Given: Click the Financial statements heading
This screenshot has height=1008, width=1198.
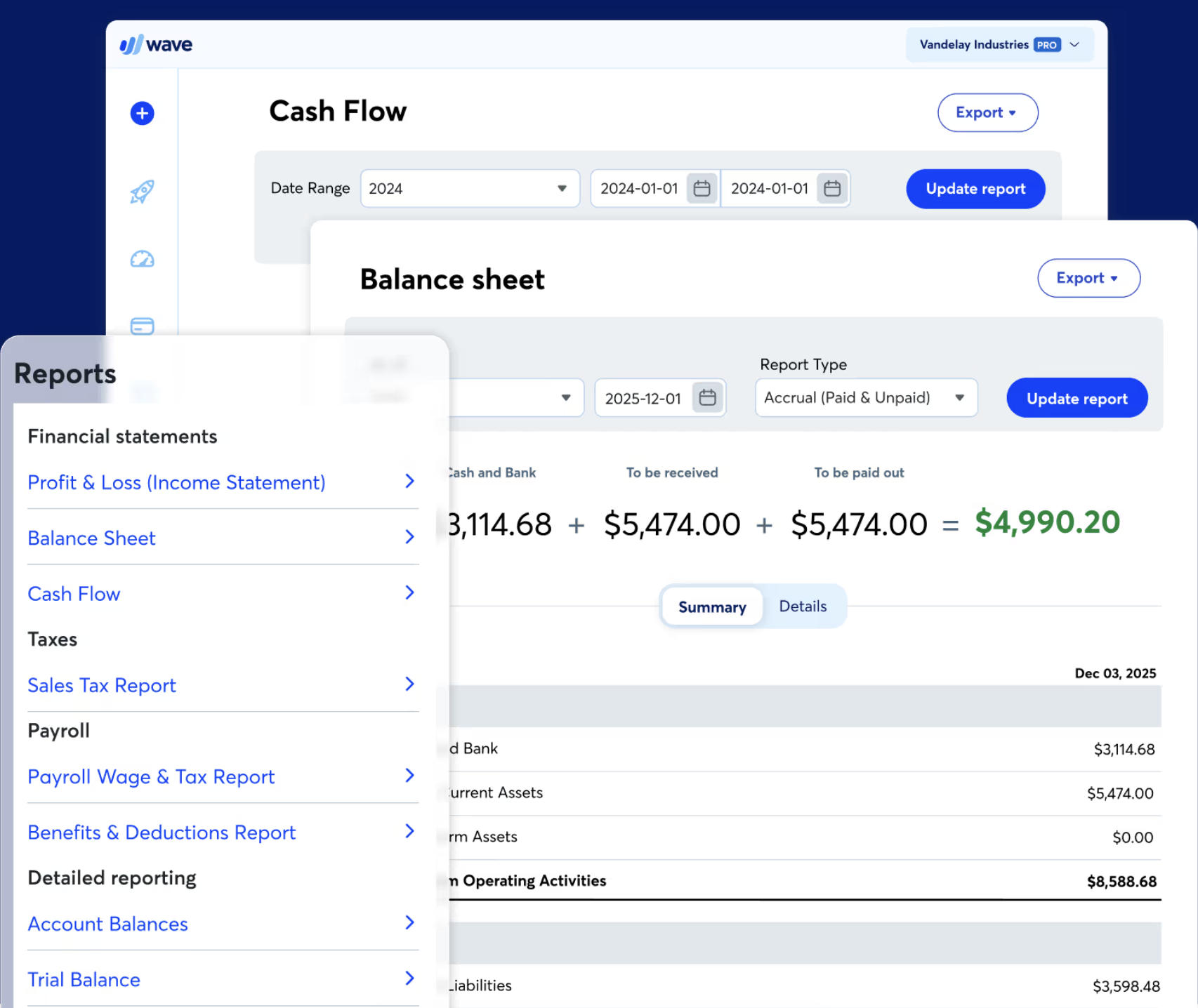Looking at the screenshot, I should click(x=122, y=436).
